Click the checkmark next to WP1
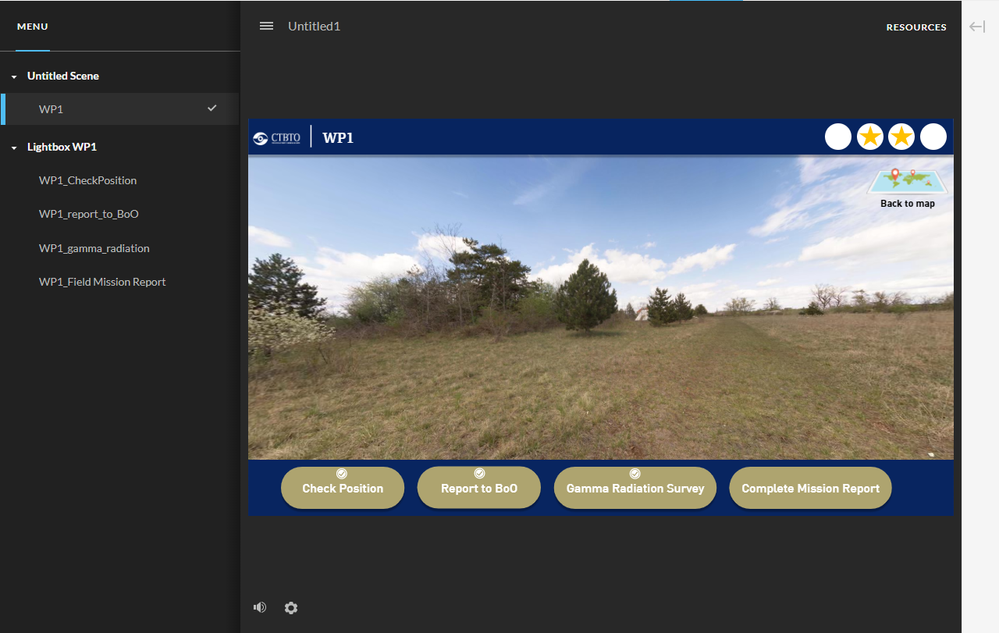The height and width of the screenshot is (633, 999). coord(212,108)
